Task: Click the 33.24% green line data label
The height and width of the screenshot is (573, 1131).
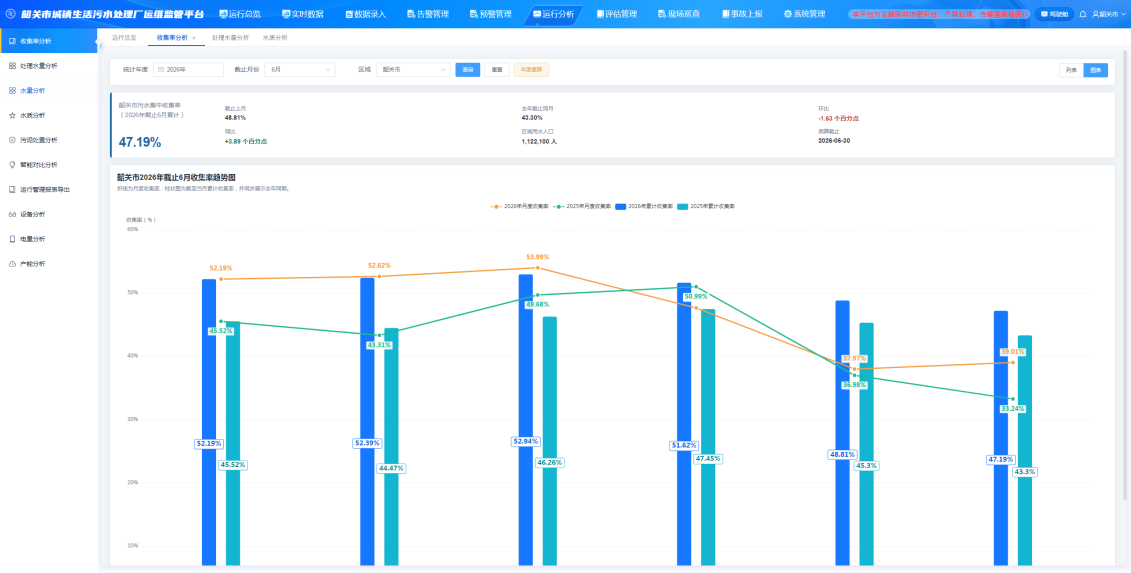Action: pos(1013,408)
